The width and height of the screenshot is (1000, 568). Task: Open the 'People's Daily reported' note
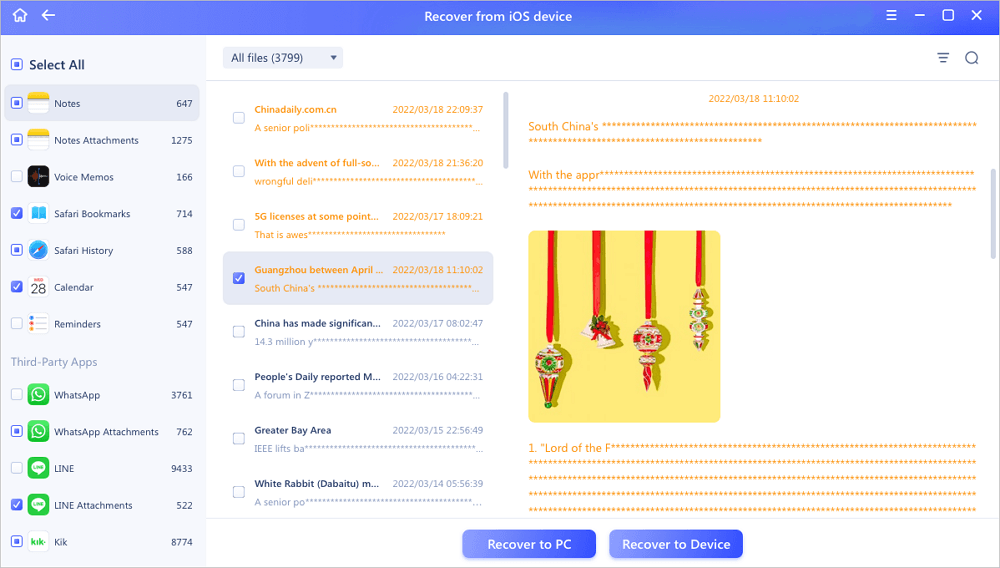pos(358,385)
